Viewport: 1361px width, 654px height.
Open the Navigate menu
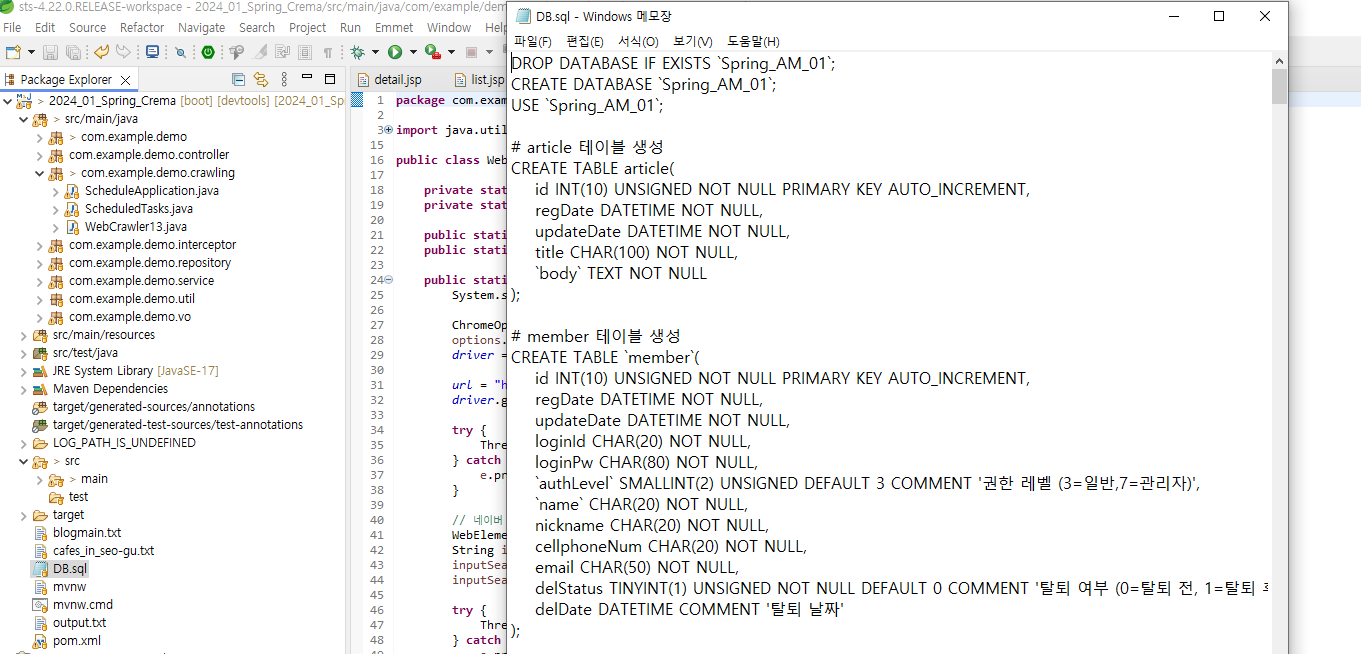(201, 27)
